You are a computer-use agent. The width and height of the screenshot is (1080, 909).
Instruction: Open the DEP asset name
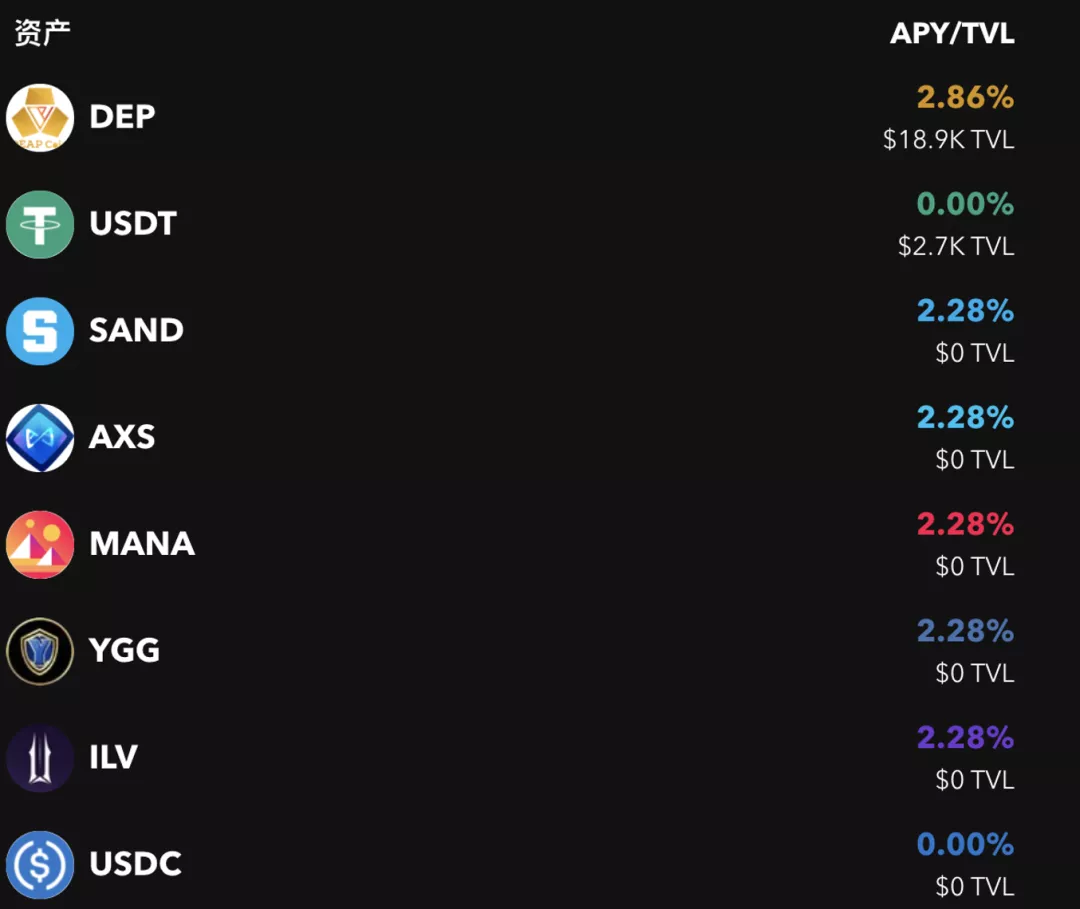[x=123, y=116]
